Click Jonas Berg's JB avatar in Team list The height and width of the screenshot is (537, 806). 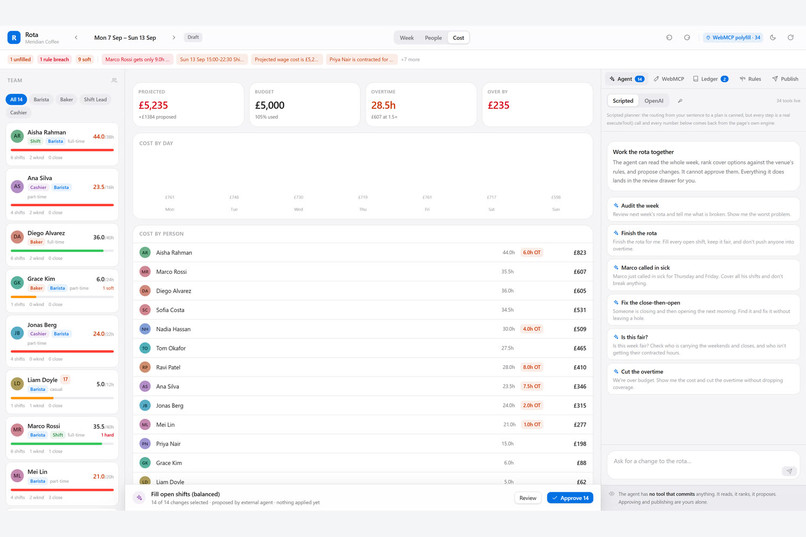pos(17,333)
